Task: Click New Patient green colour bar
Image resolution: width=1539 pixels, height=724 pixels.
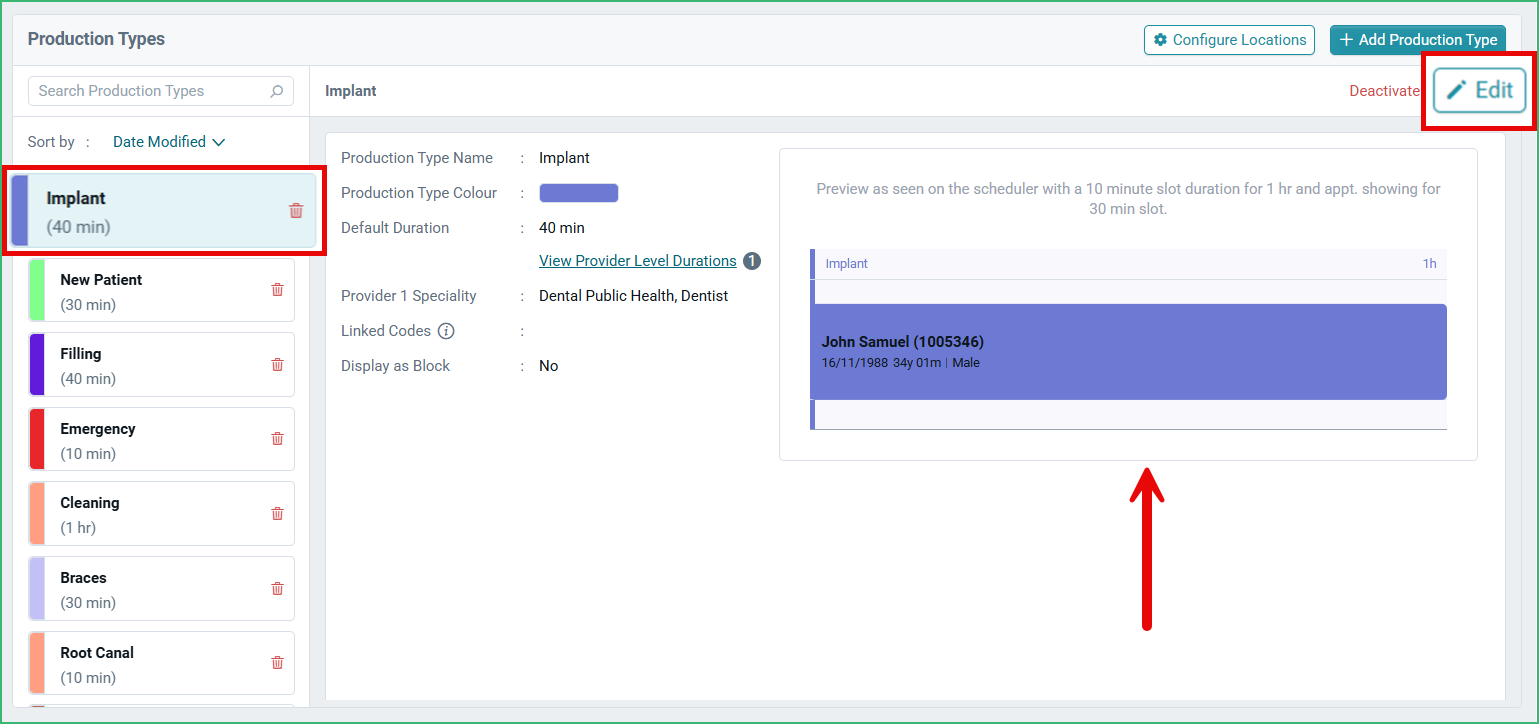Action: (37, 290)
